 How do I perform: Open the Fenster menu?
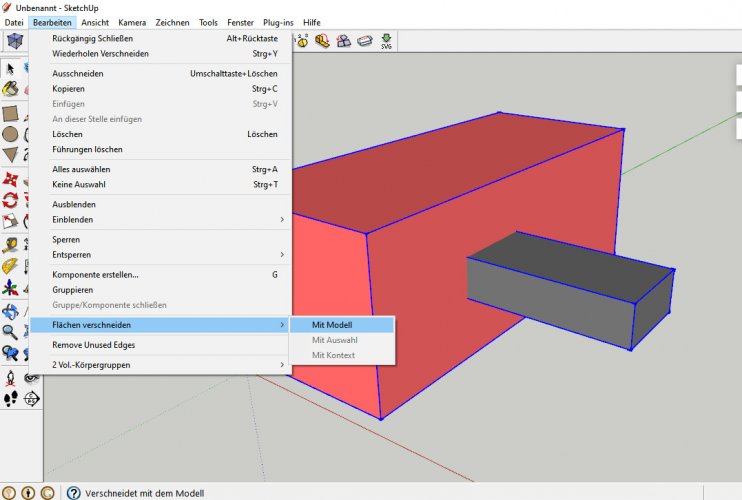[240, 22]
